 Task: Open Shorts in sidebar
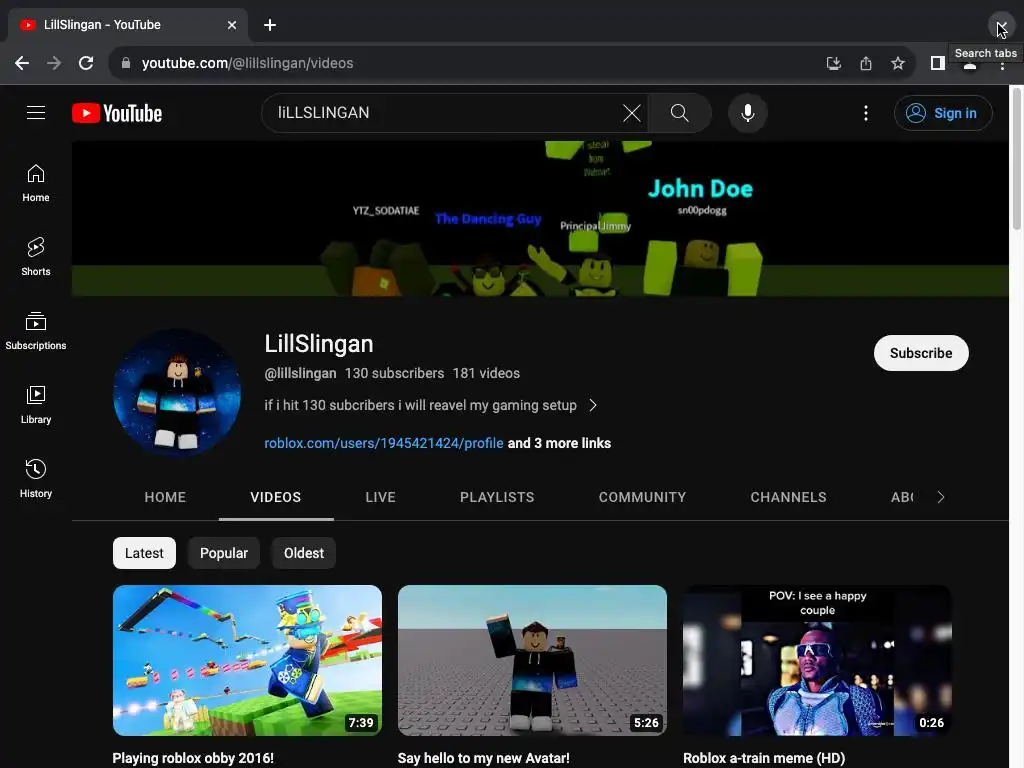point(36,257)
